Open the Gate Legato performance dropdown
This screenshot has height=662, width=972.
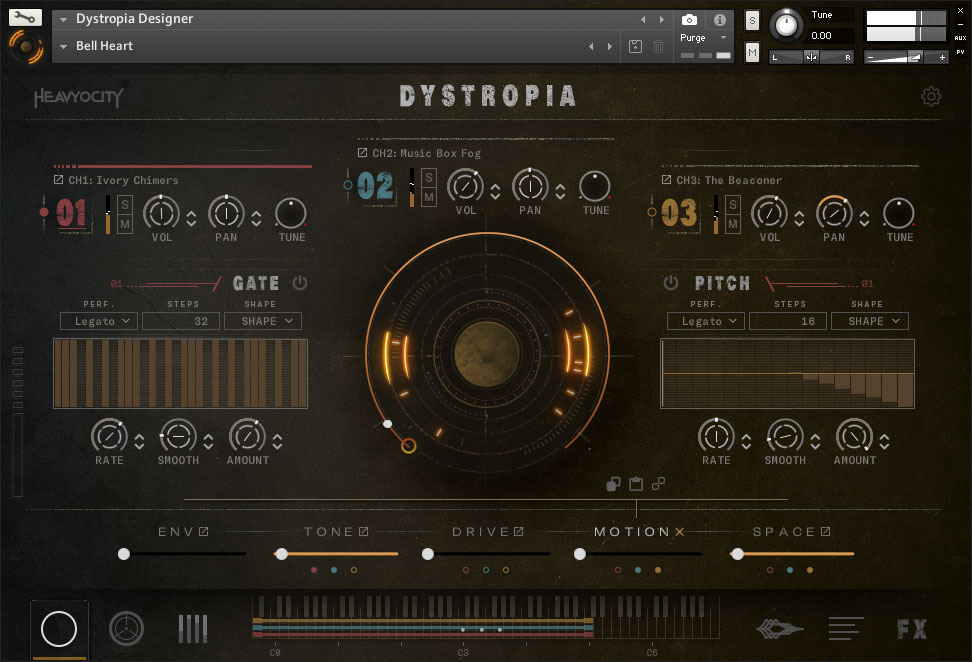click(x=99, y=321)
